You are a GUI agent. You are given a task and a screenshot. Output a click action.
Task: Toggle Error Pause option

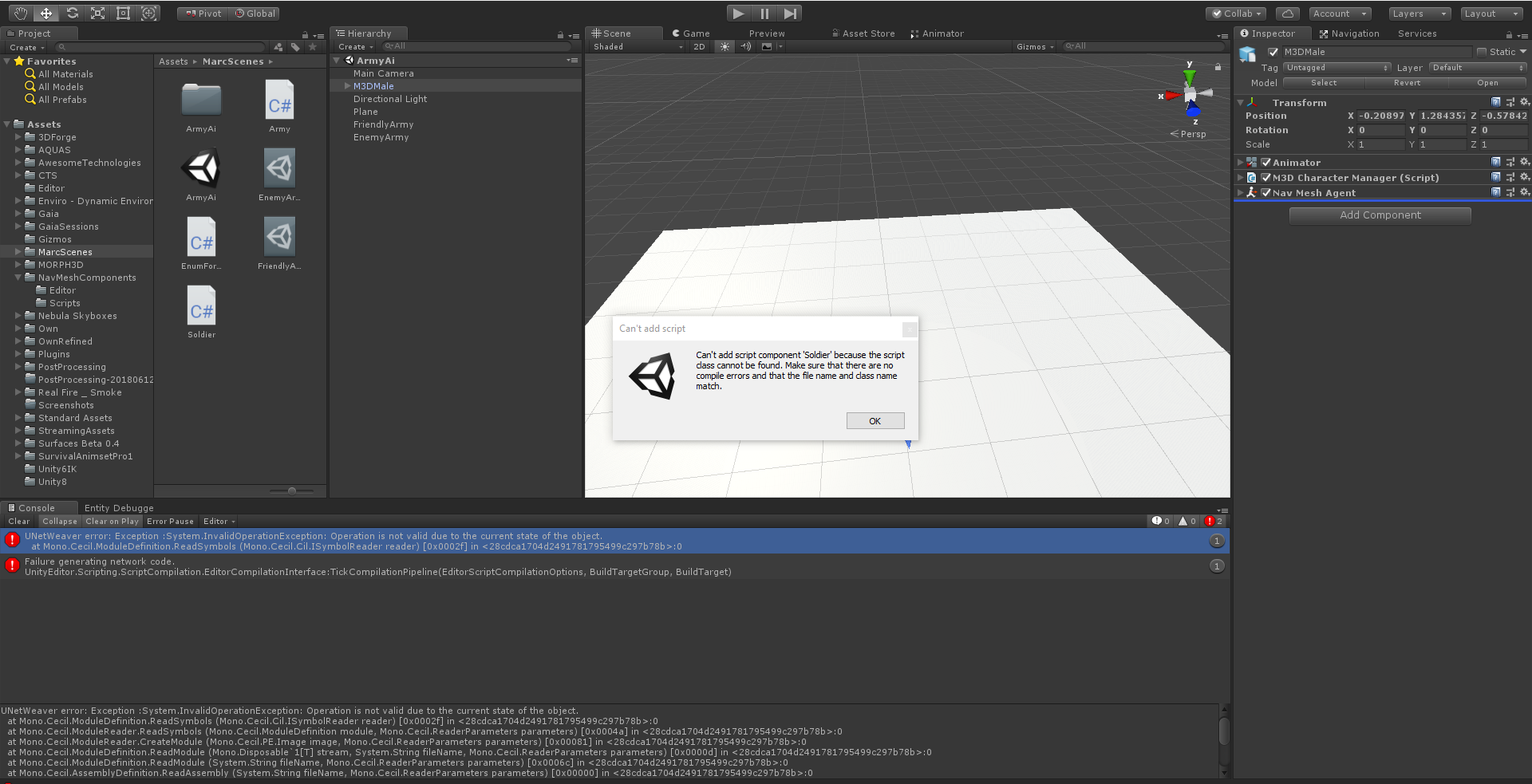tap(170, 521)
